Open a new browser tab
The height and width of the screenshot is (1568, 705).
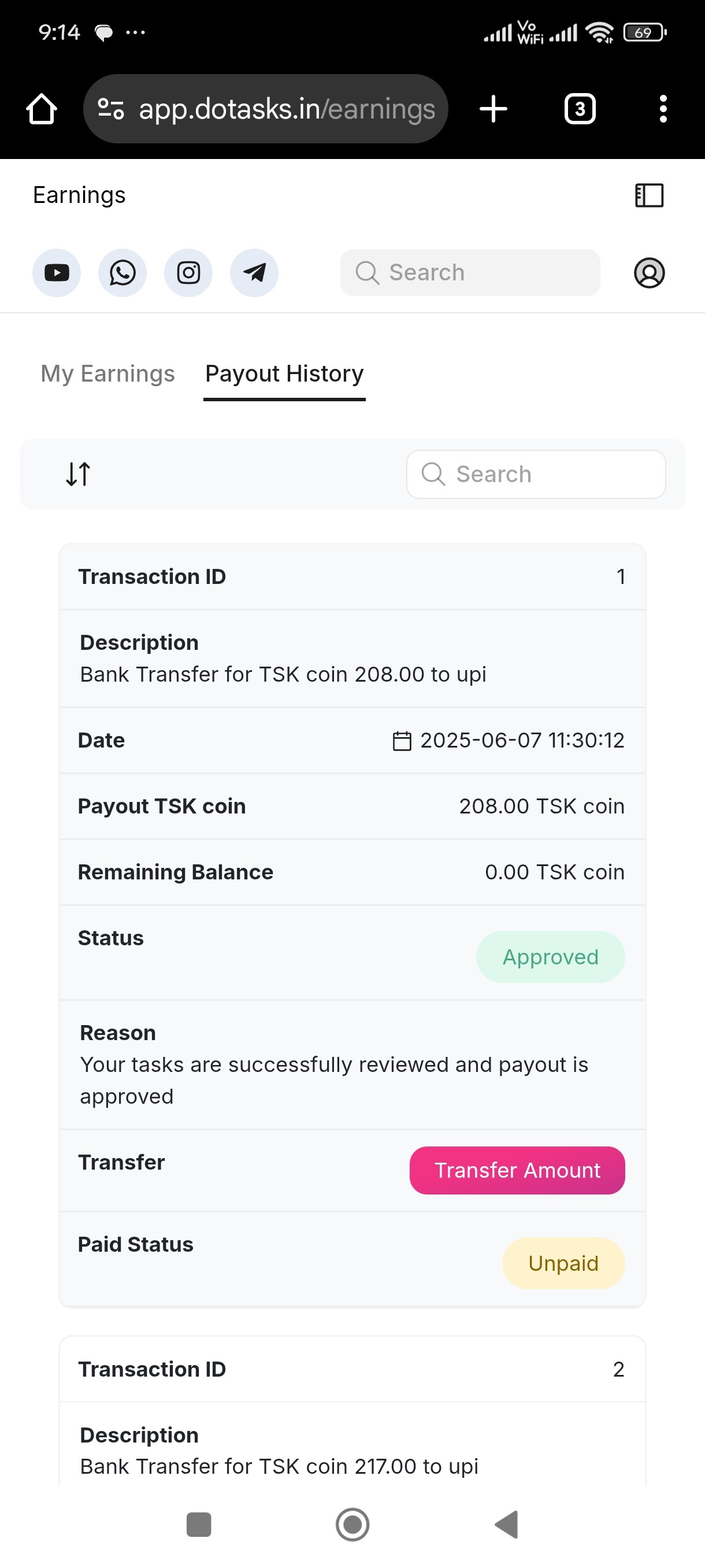[x=493, y=109]
